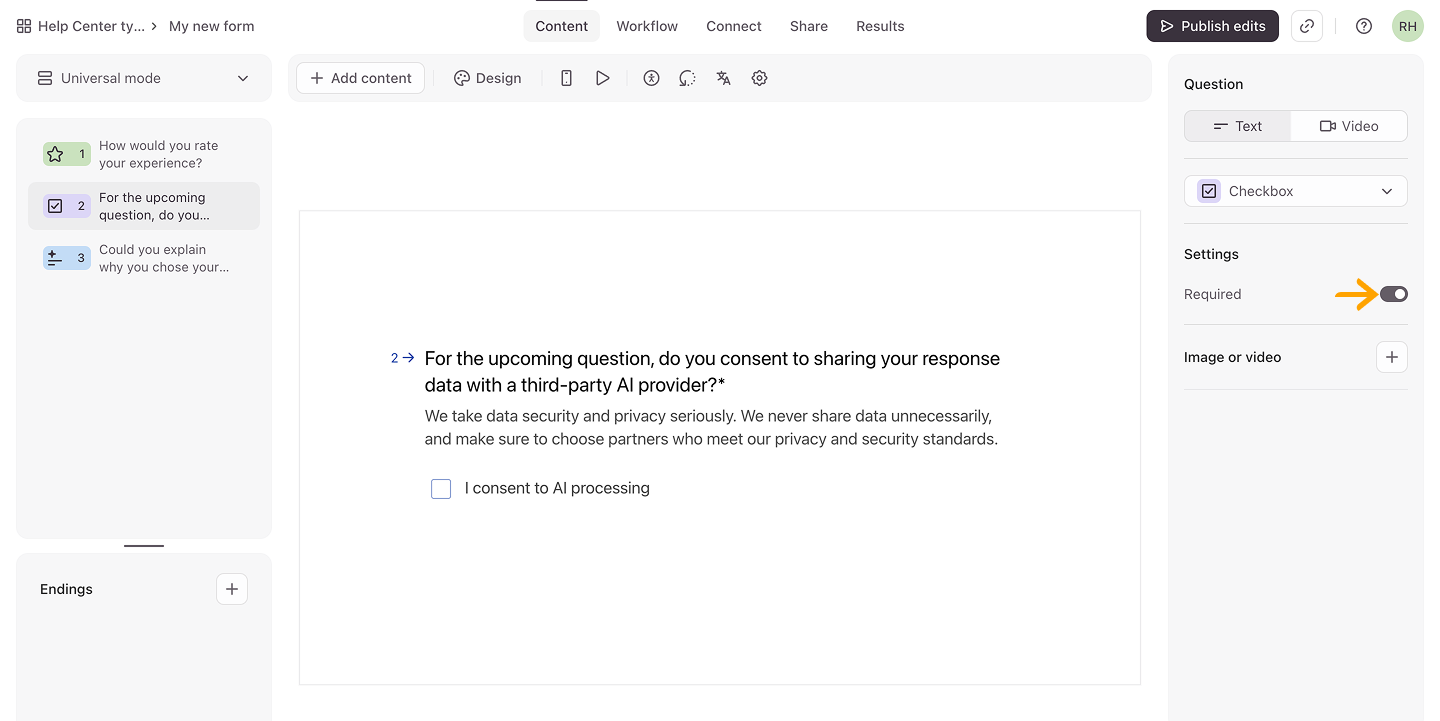The image size is (1440, 721).
Task: Open the Design panel button
Action: (487, 78)
